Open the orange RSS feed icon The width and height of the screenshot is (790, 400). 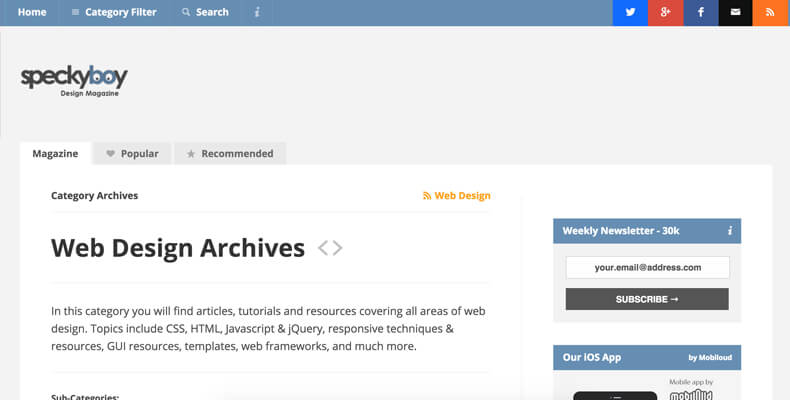click(770, 12)
